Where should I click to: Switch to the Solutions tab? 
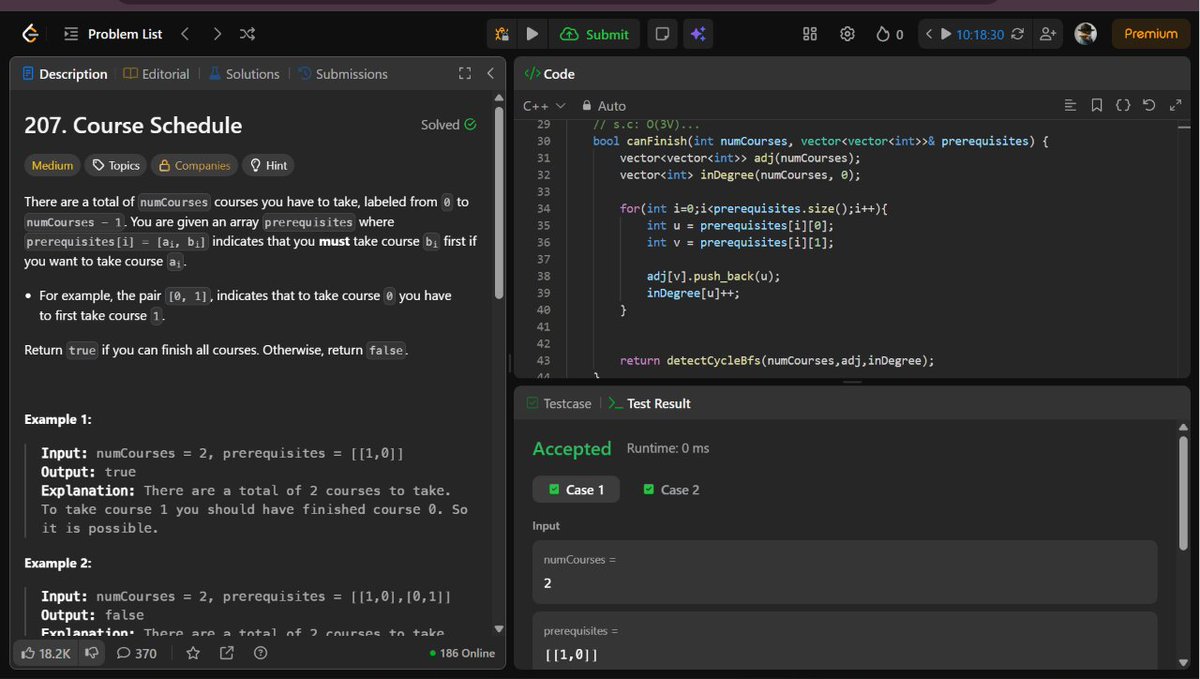[244, 74]
